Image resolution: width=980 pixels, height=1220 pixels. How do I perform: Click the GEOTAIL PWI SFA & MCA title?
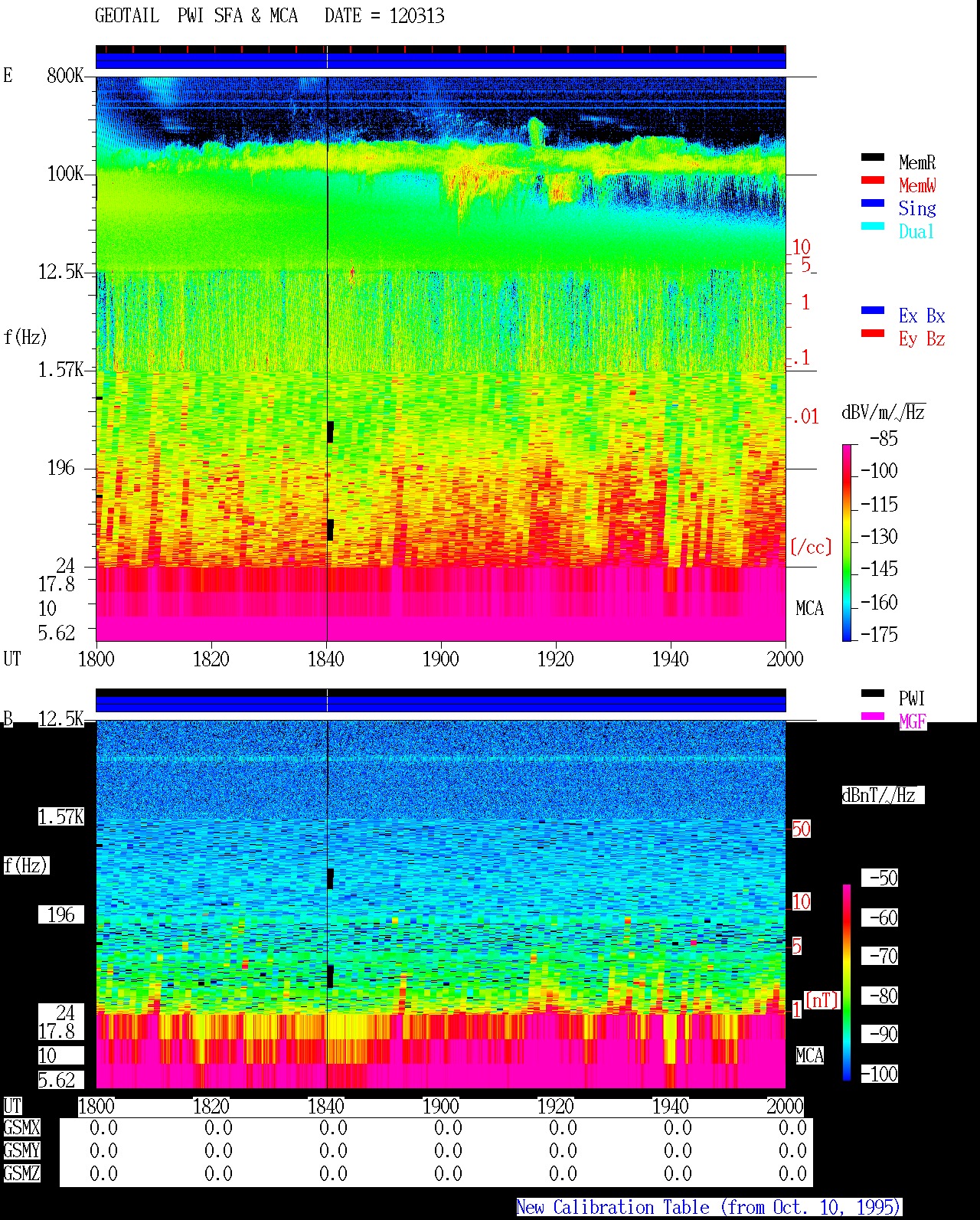[196, 16]
